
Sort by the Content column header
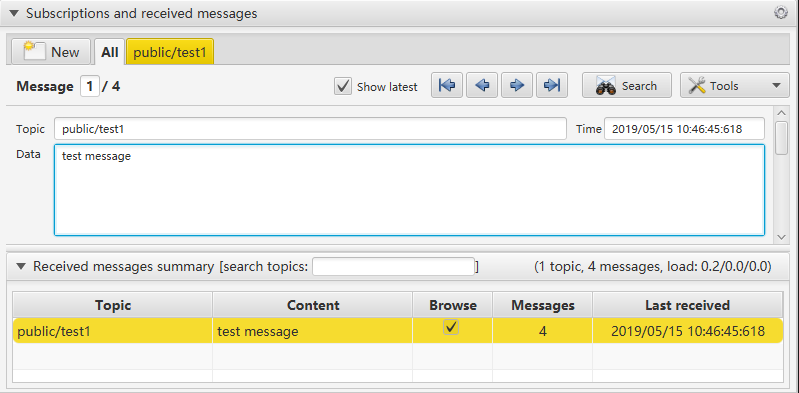tap(313, 305)
